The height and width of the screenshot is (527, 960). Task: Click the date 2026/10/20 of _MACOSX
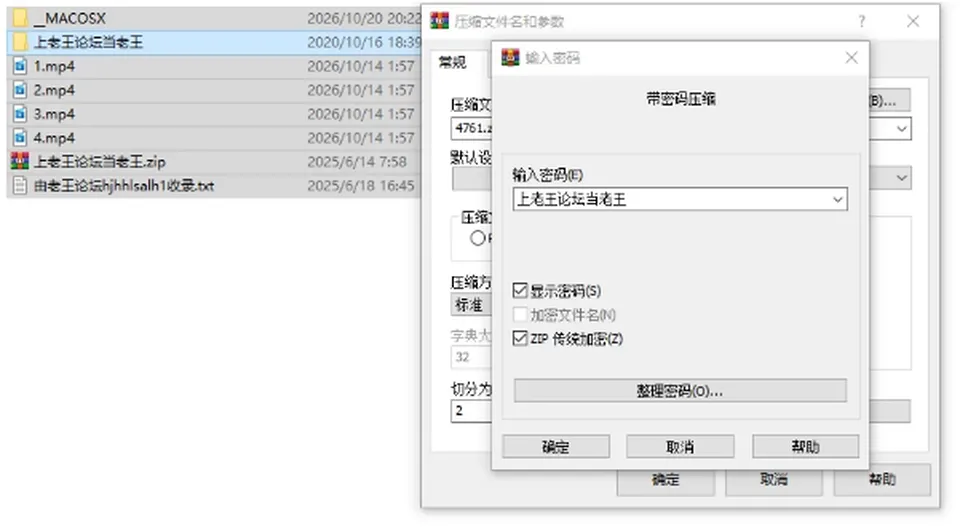pos(364,18)
